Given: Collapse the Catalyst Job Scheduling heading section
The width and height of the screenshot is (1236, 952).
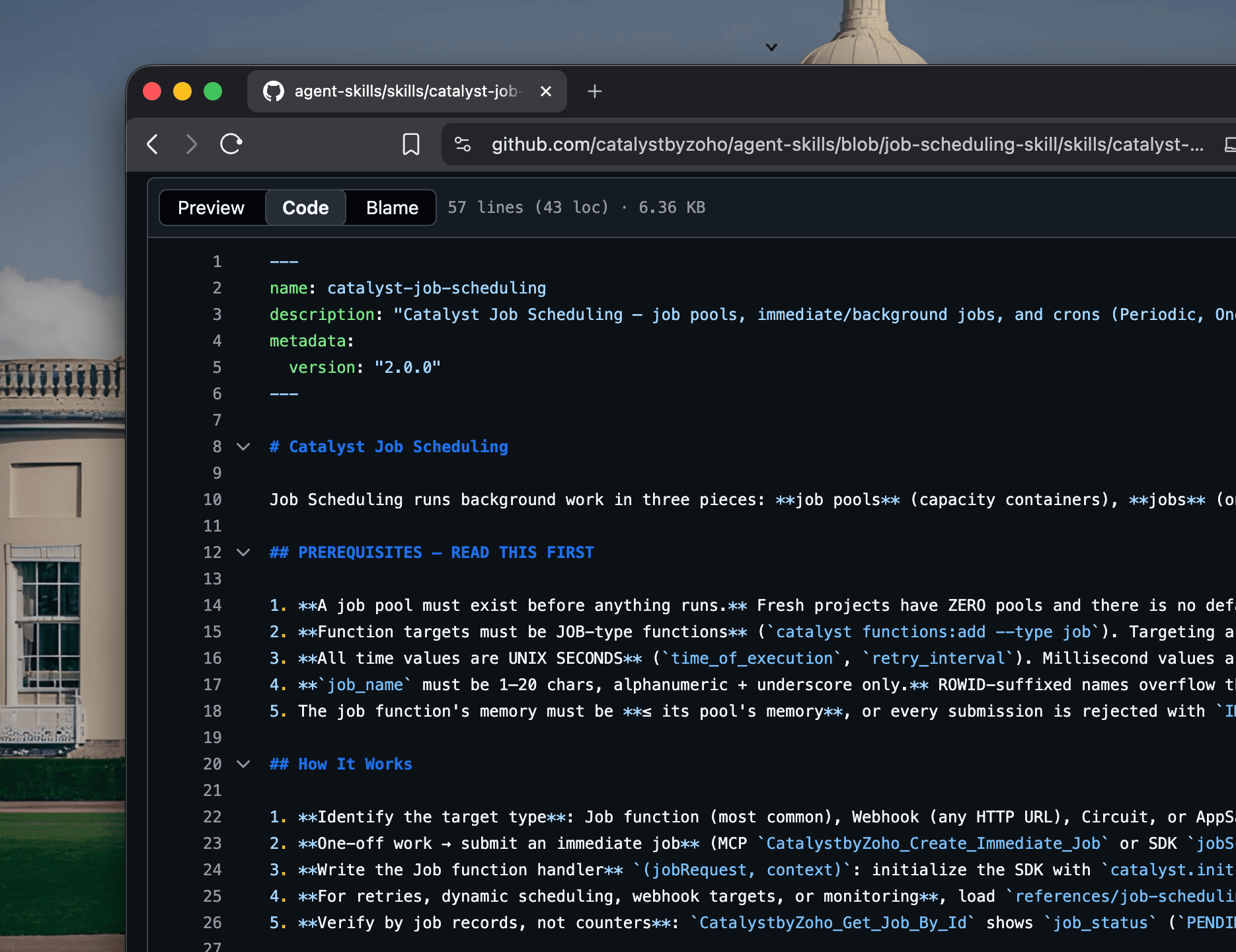Looking at the screenshot, I should pyautogui.click(x=243, y=447).
